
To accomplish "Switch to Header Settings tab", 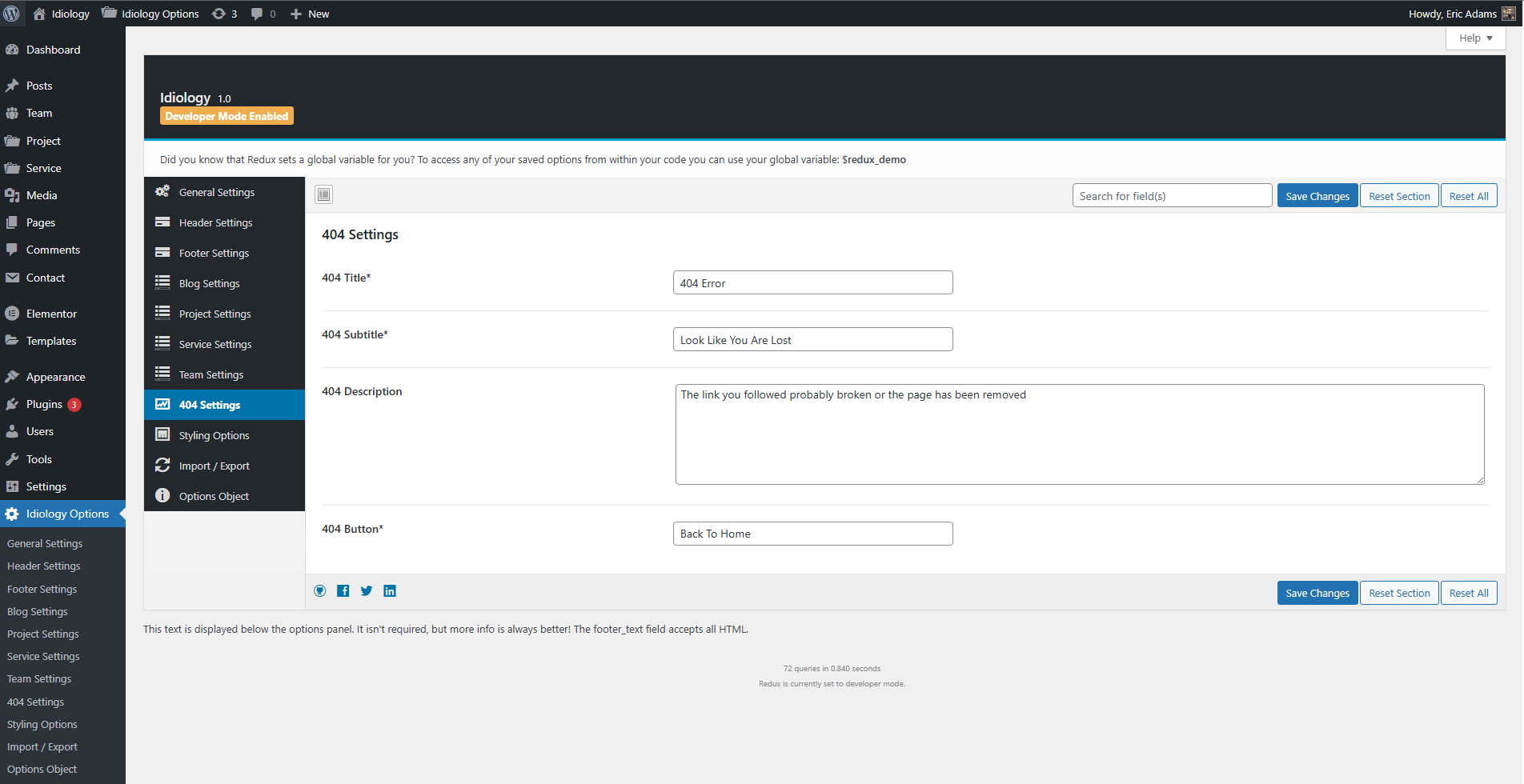I will pos(215,222).
